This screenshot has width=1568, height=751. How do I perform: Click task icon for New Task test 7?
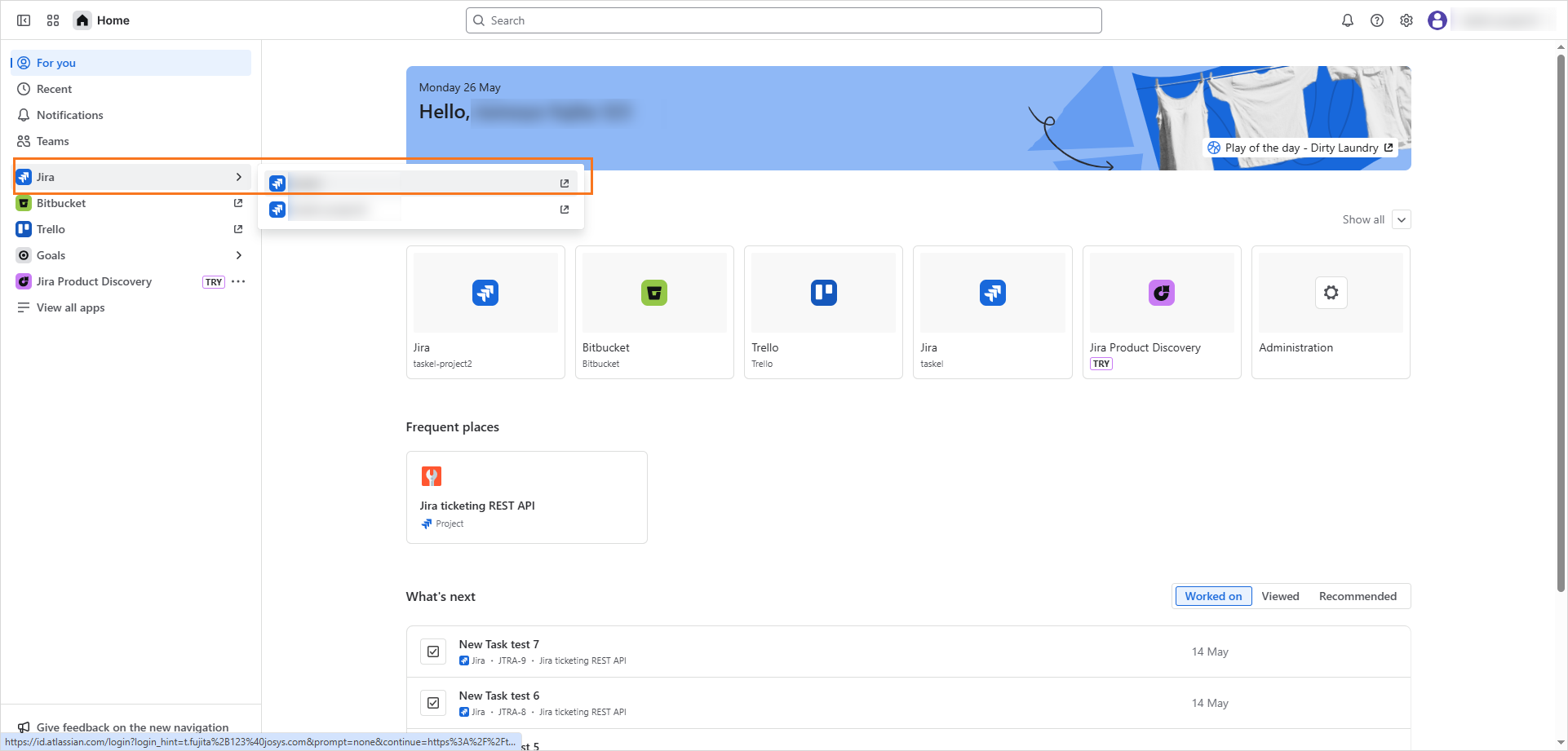coord(433,652)
